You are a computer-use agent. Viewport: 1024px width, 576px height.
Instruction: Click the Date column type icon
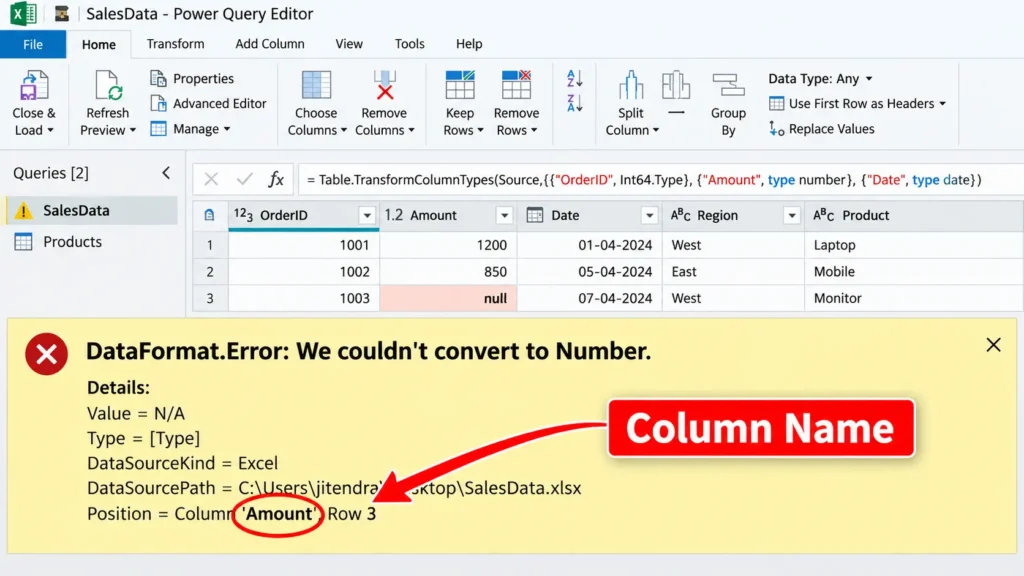click(535, 215)
